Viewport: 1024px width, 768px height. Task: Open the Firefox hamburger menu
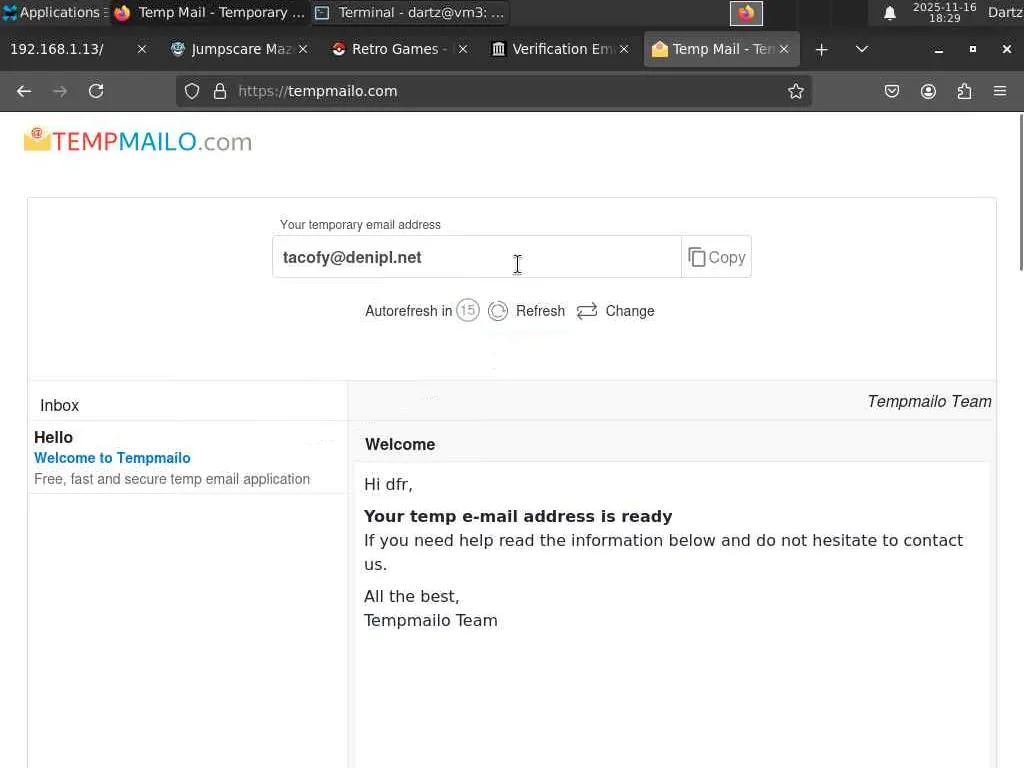(1000, 91)
